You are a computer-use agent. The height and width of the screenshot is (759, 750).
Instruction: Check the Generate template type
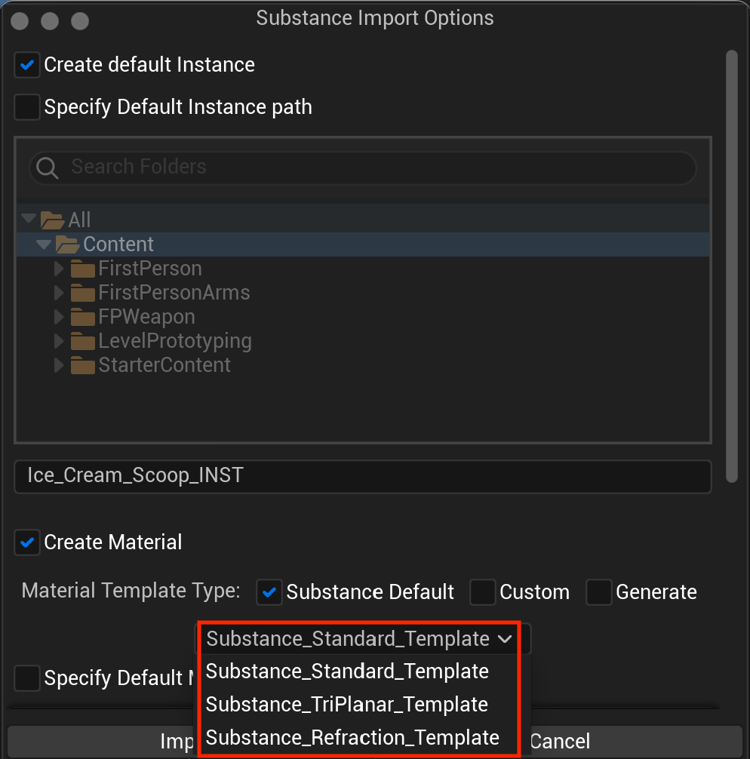click(x=599, y=592)
